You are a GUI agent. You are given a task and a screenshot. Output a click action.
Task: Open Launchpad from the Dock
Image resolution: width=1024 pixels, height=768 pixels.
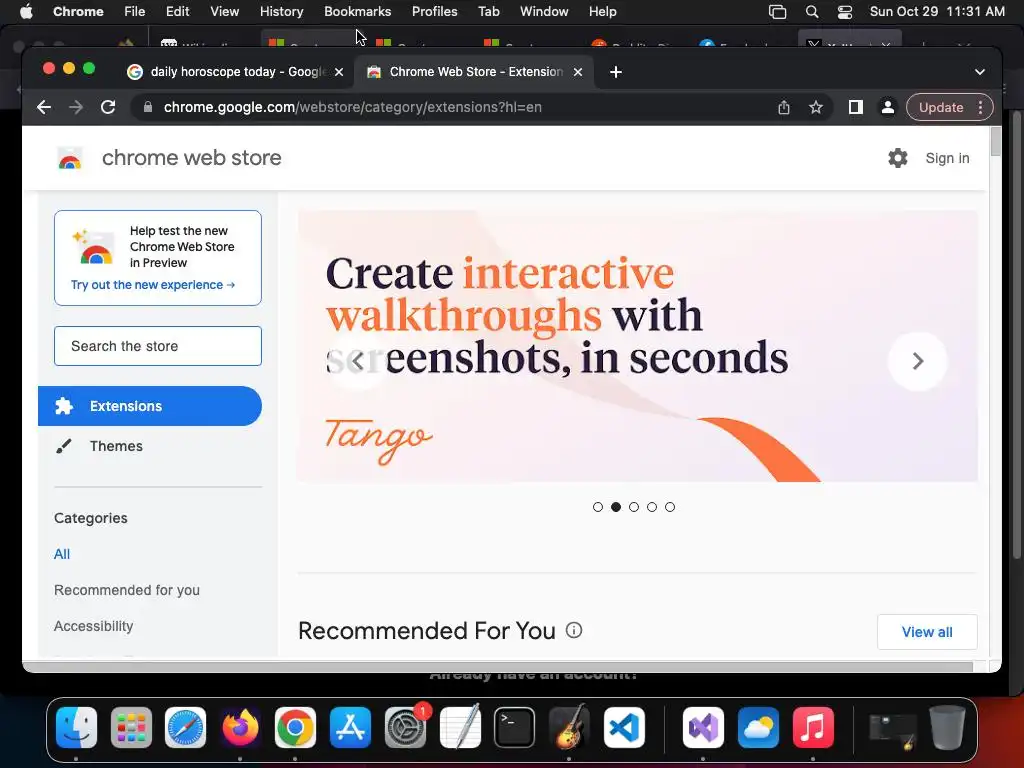(x=131, y=728)
